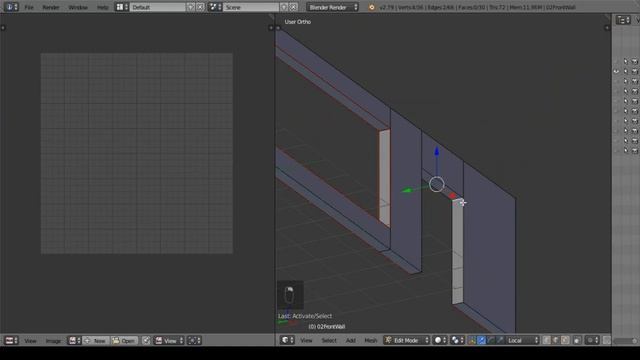This screenshot has height=360, width=640.
Task: Open the Edit Mode dropdown
Action: coord(407,340)
